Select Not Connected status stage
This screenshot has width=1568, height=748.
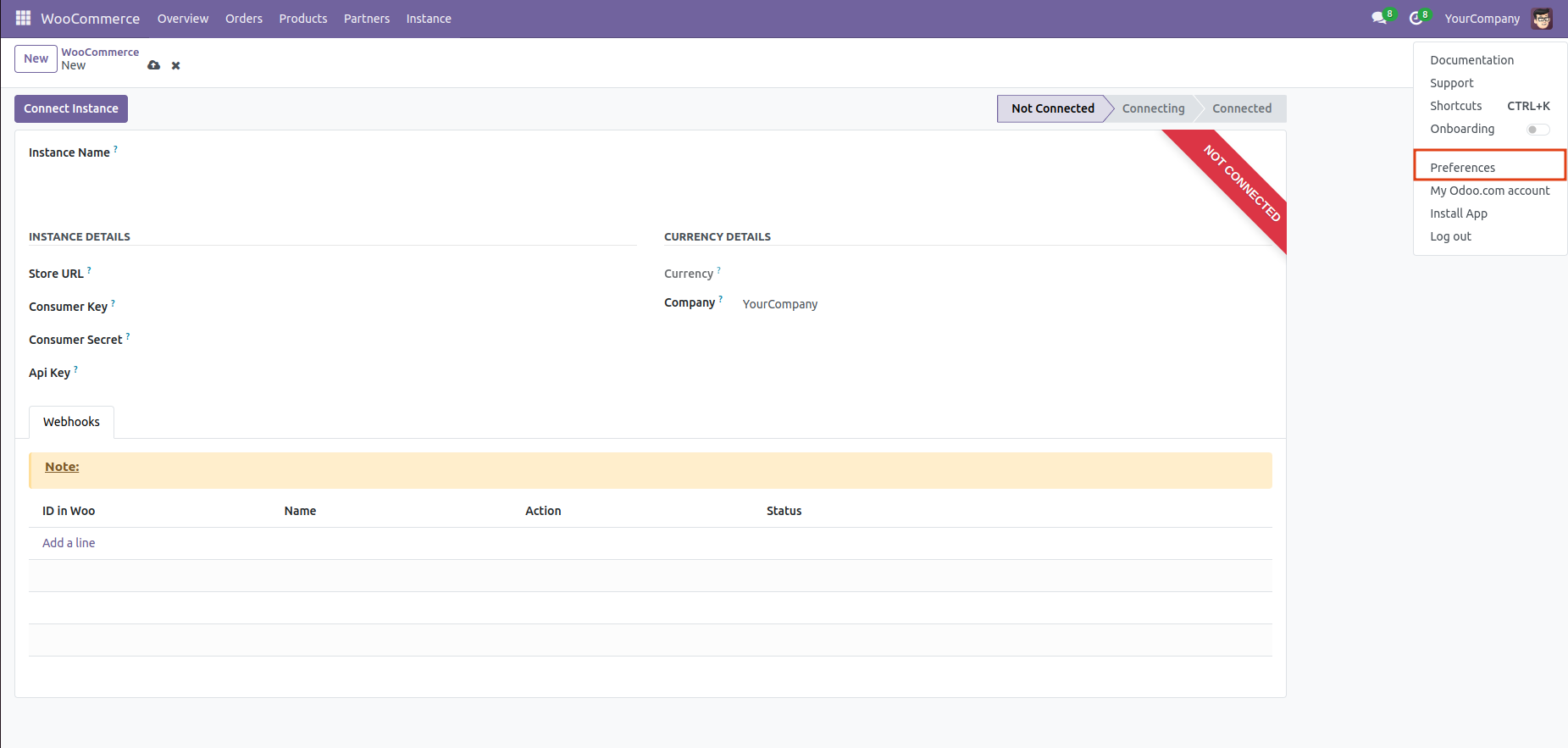(x=1052, y=108)
